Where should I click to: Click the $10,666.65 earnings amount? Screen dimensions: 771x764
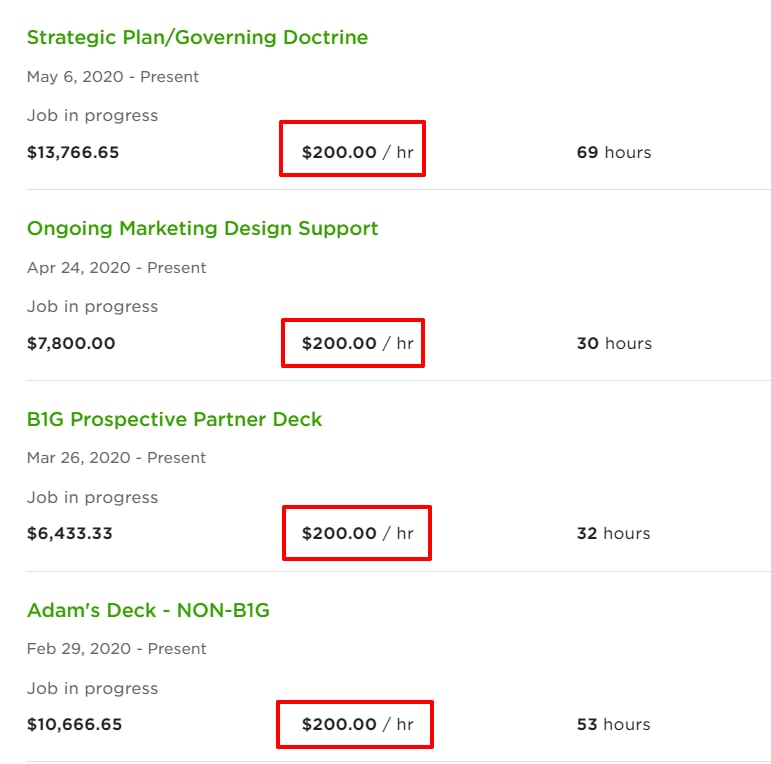(74, 724)
